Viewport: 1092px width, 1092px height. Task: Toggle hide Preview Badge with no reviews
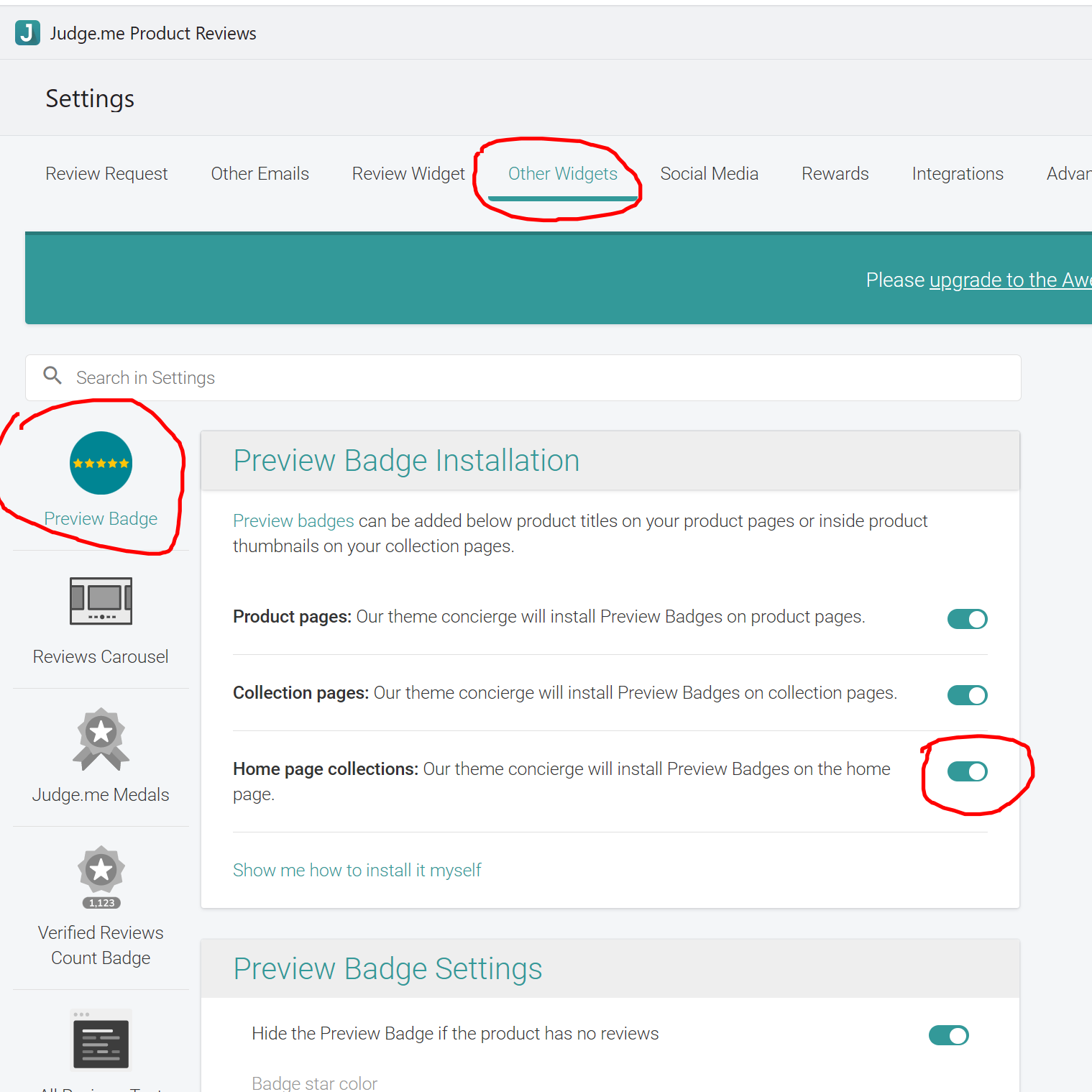pyautogui.click(x=949, y=1035)
